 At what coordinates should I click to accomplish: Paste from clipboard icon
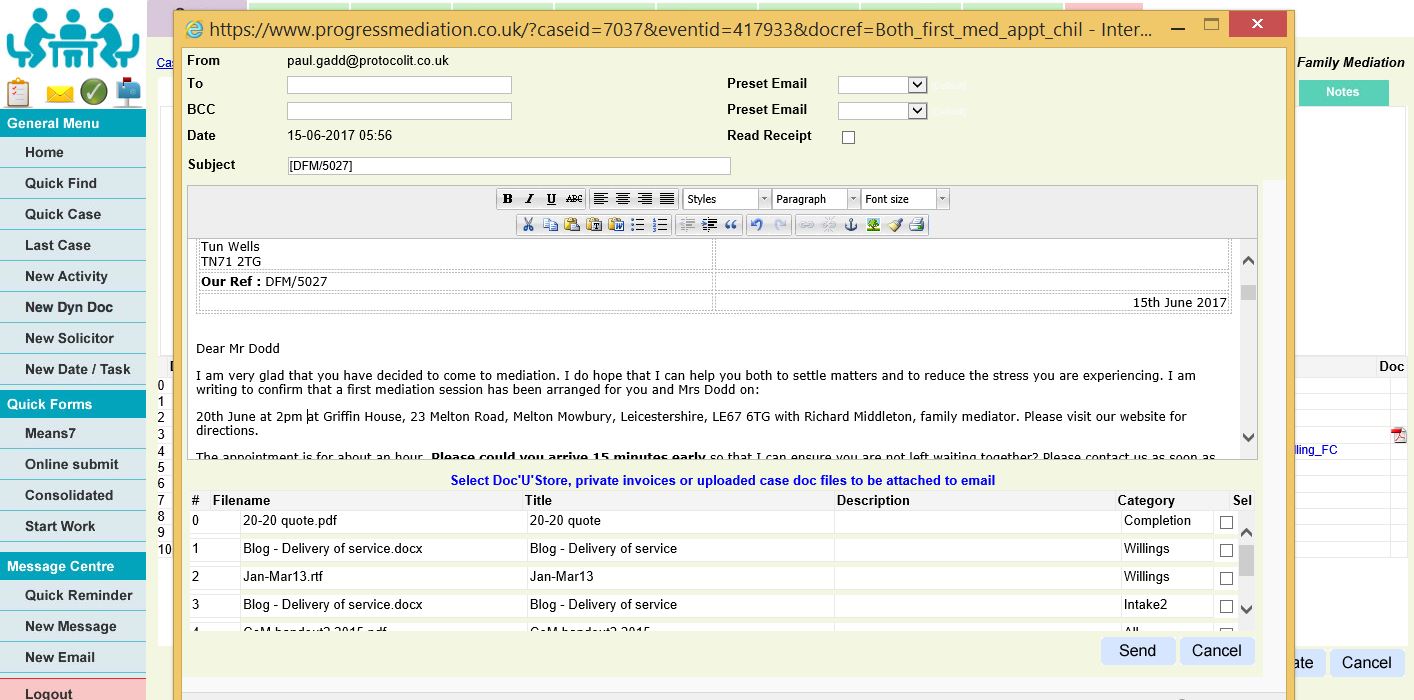pos(572,225)
